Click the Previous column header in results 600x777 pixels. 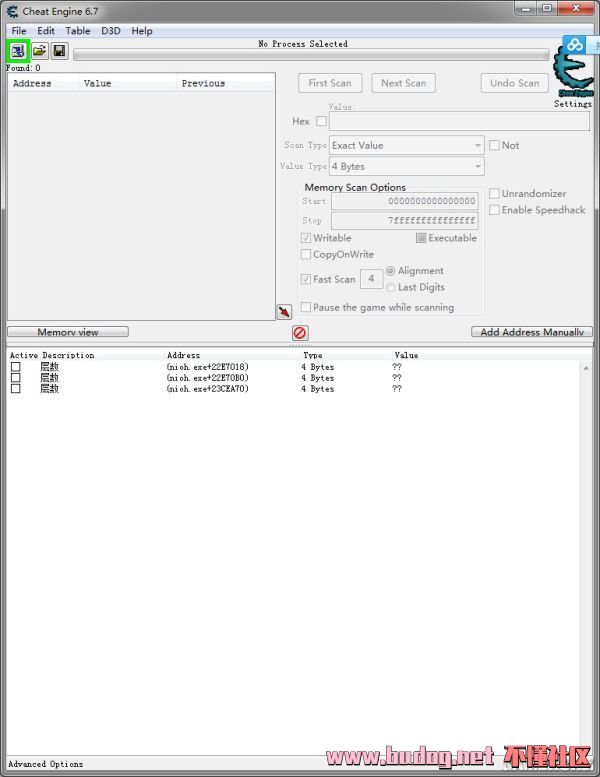(225, 83)
